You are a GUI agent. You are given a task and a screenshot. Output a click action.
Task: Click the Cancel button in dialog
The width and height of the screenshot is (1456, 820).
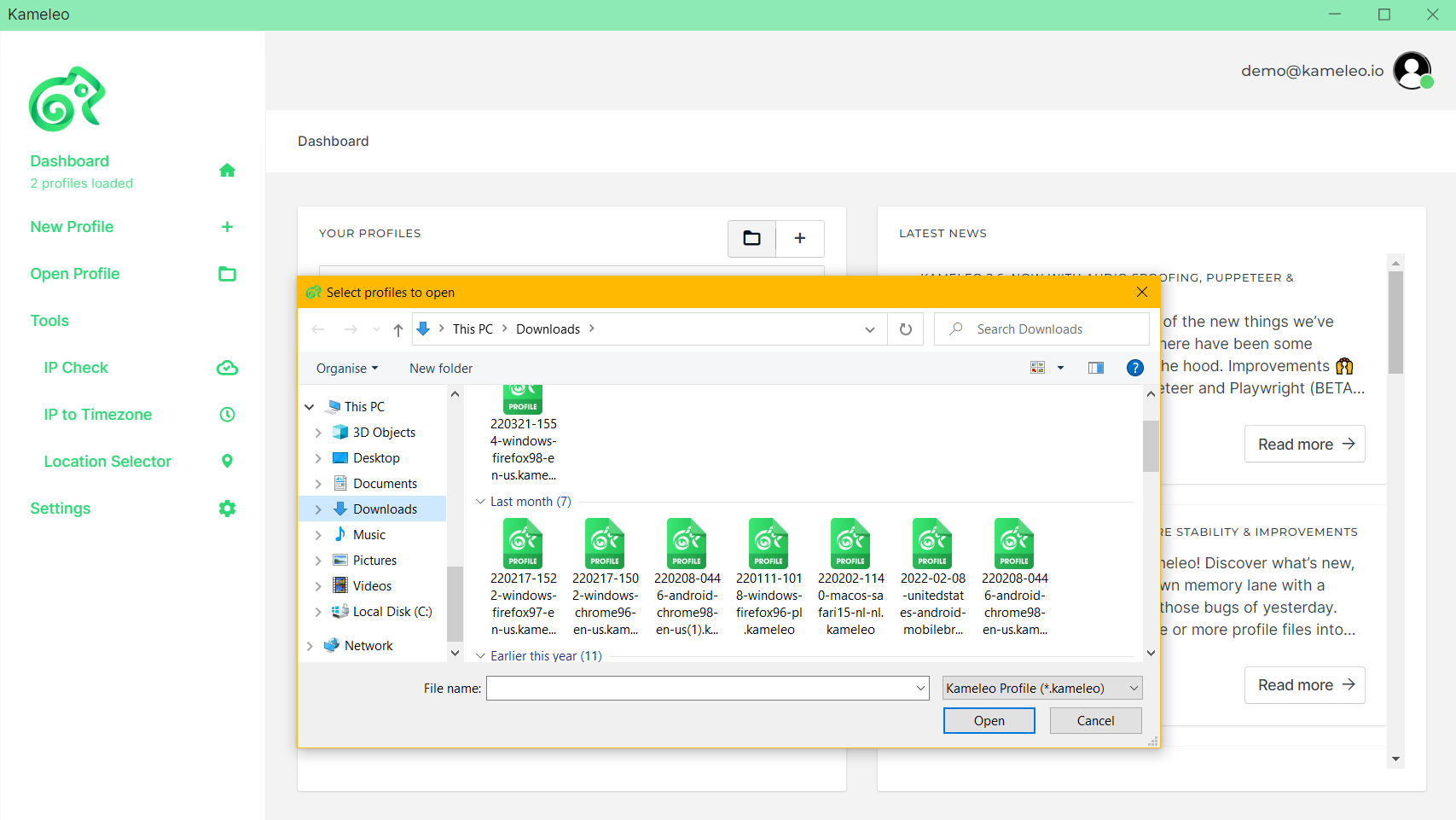point(1096,721)
